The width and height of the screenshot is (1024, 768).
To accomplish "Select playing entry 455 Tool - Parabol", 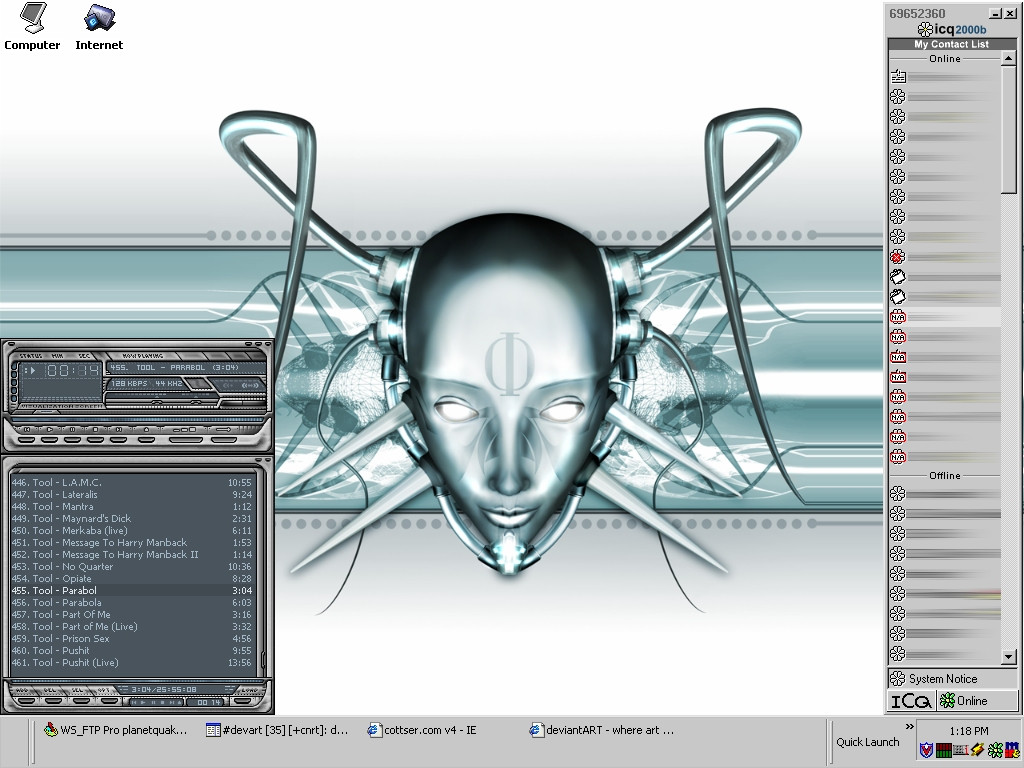I will pyautogui.click(x=131, y=590).
